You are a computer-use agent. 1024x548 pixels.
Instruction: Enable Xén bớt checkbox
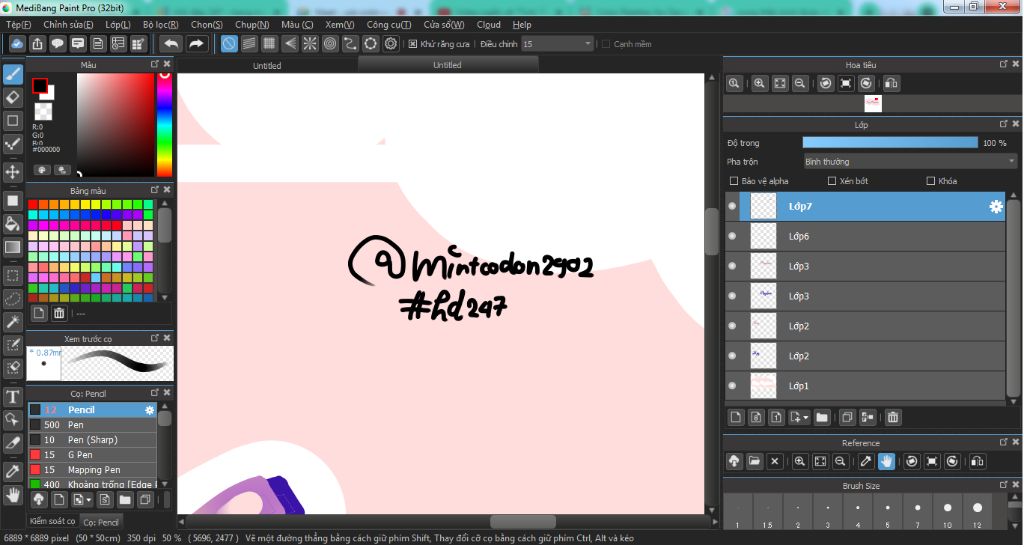pyautogui.click(x=832, y=181)
